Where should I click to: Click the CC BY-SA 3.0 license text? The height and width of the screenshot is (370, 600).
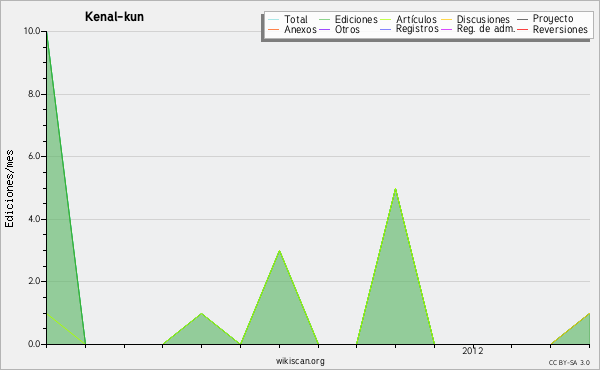click(x=569, y=362)
